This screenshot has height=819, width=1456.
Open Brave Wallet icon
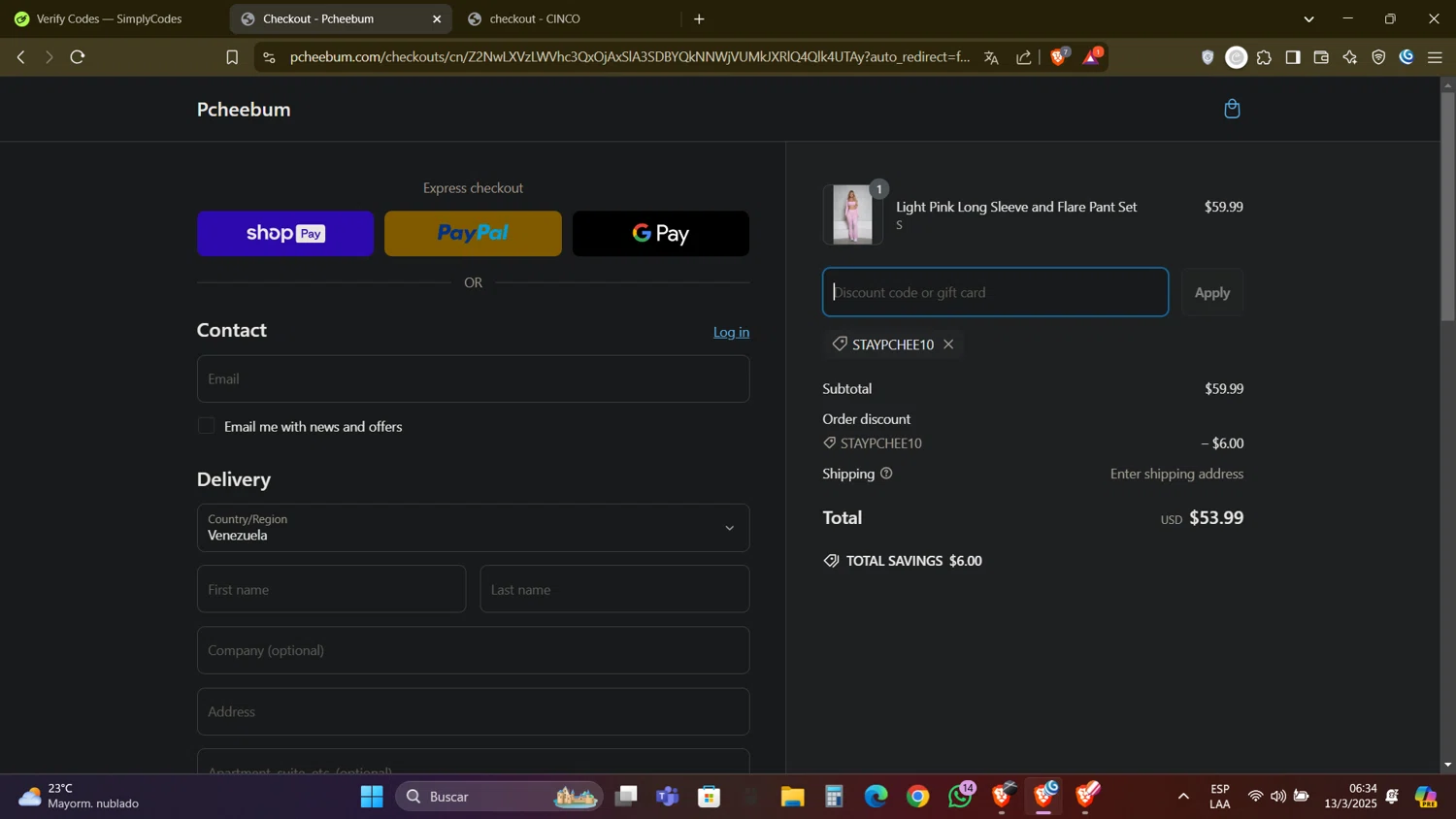coord(1321,57)
